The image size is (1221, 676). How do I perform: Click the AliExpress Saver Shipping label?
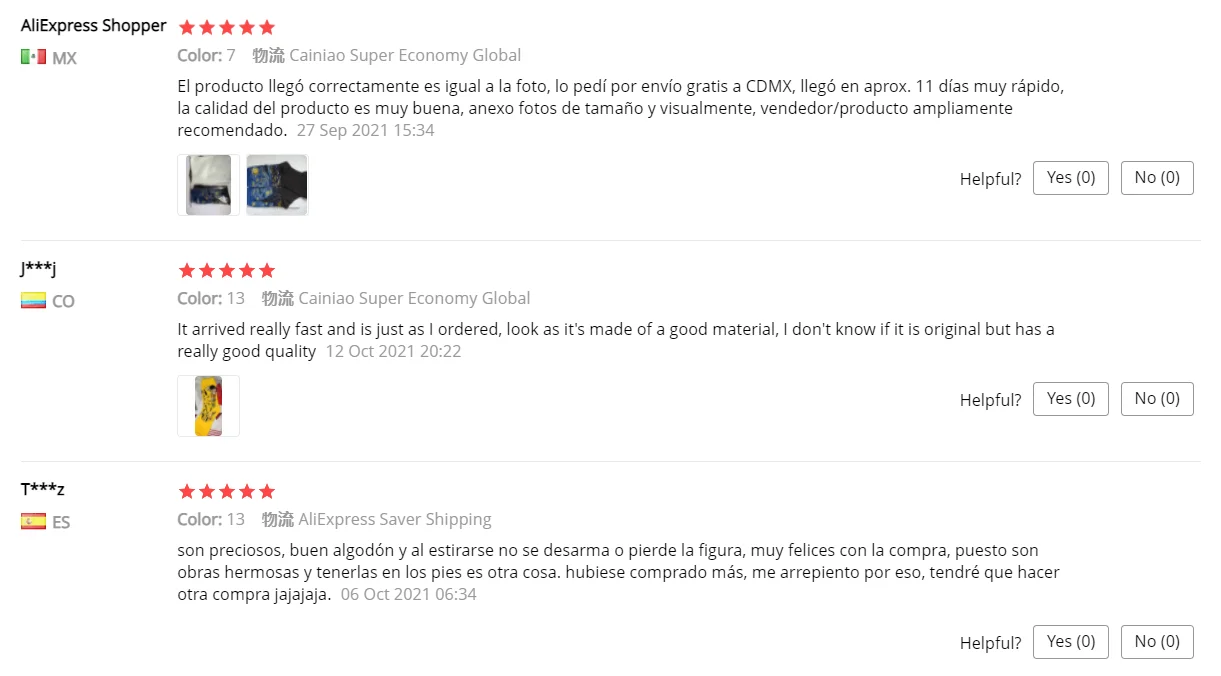pos(394,519)
